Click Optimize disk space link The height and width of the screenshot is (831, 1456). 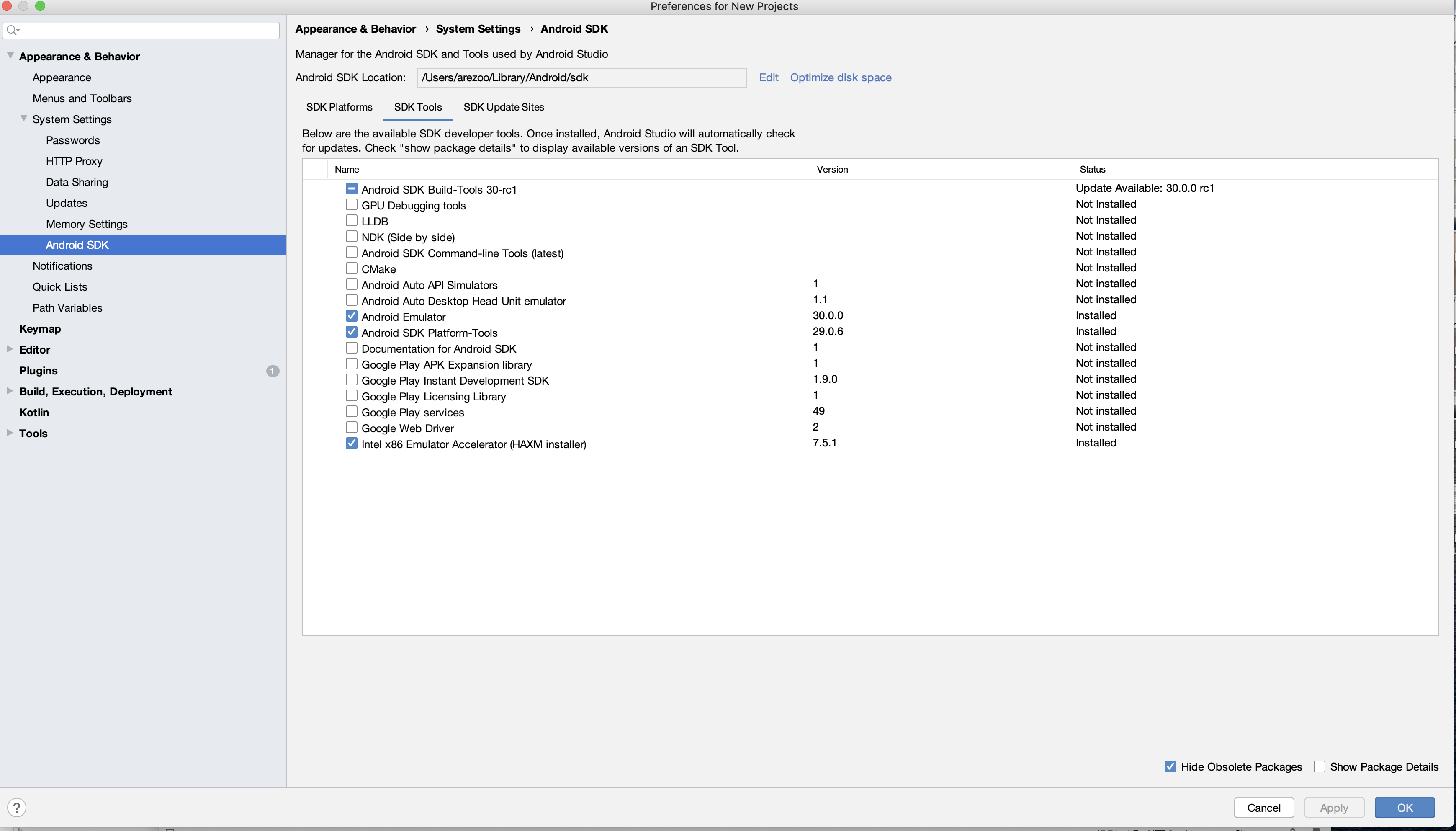[x=840, y=77]
